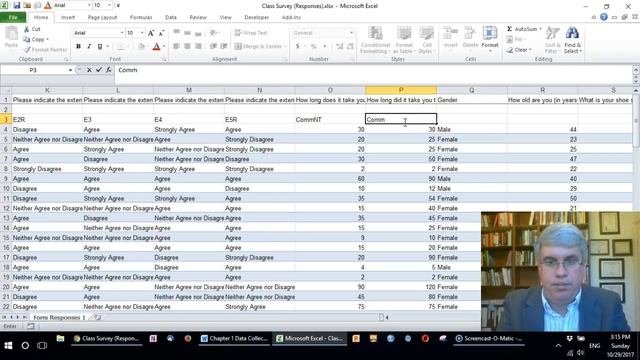Screen dimensions: 640x360
Task: Select column P header
Action: point(401,90)
